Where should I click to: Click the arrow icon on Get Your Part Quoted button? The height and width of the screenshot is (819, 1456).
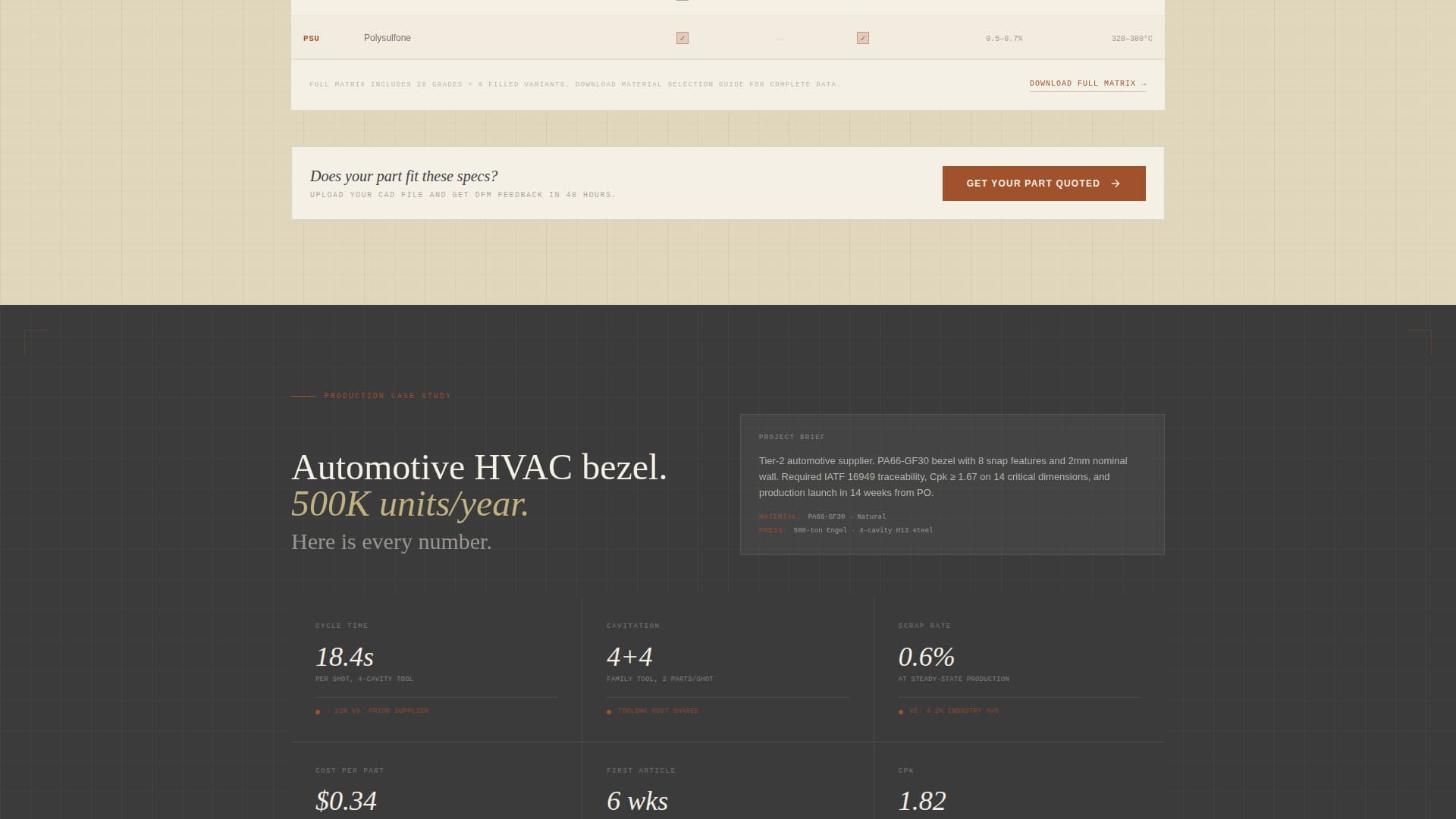click(1116, 183)
